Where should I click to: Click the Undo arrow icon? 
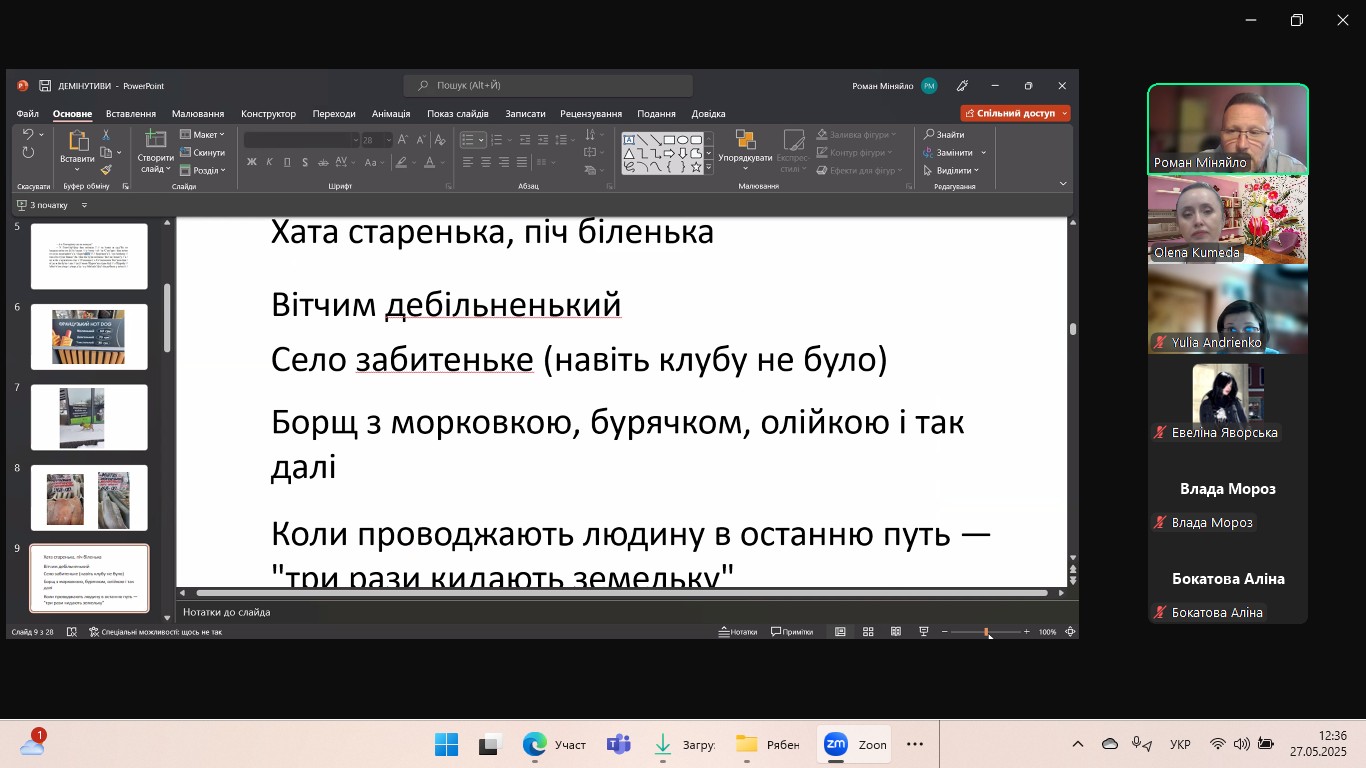(x=28, y=135)
